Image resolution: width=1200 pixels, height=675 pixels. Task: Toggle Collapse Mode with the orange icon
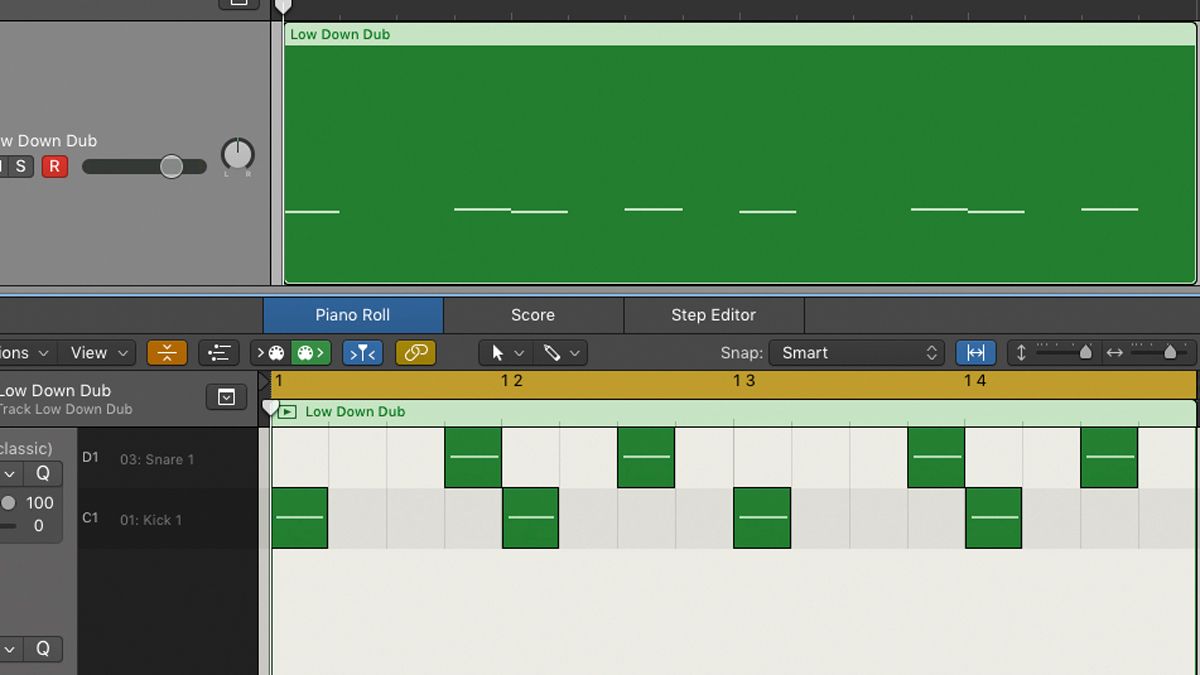click(x=167, y=352)
